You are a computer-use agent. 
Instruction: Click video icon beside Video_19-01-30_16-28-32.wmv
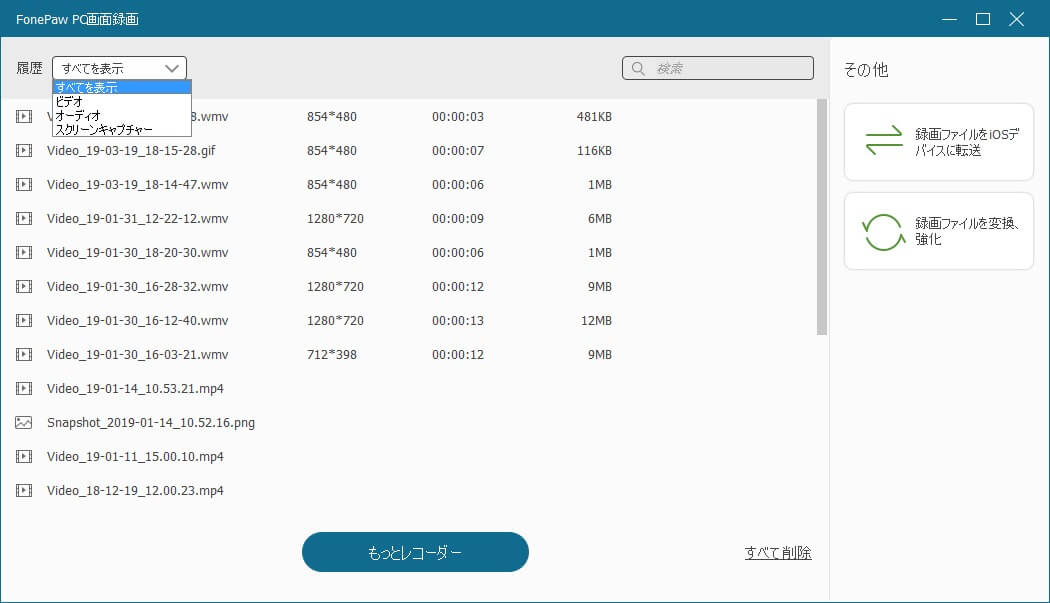(x=24, y=287)
